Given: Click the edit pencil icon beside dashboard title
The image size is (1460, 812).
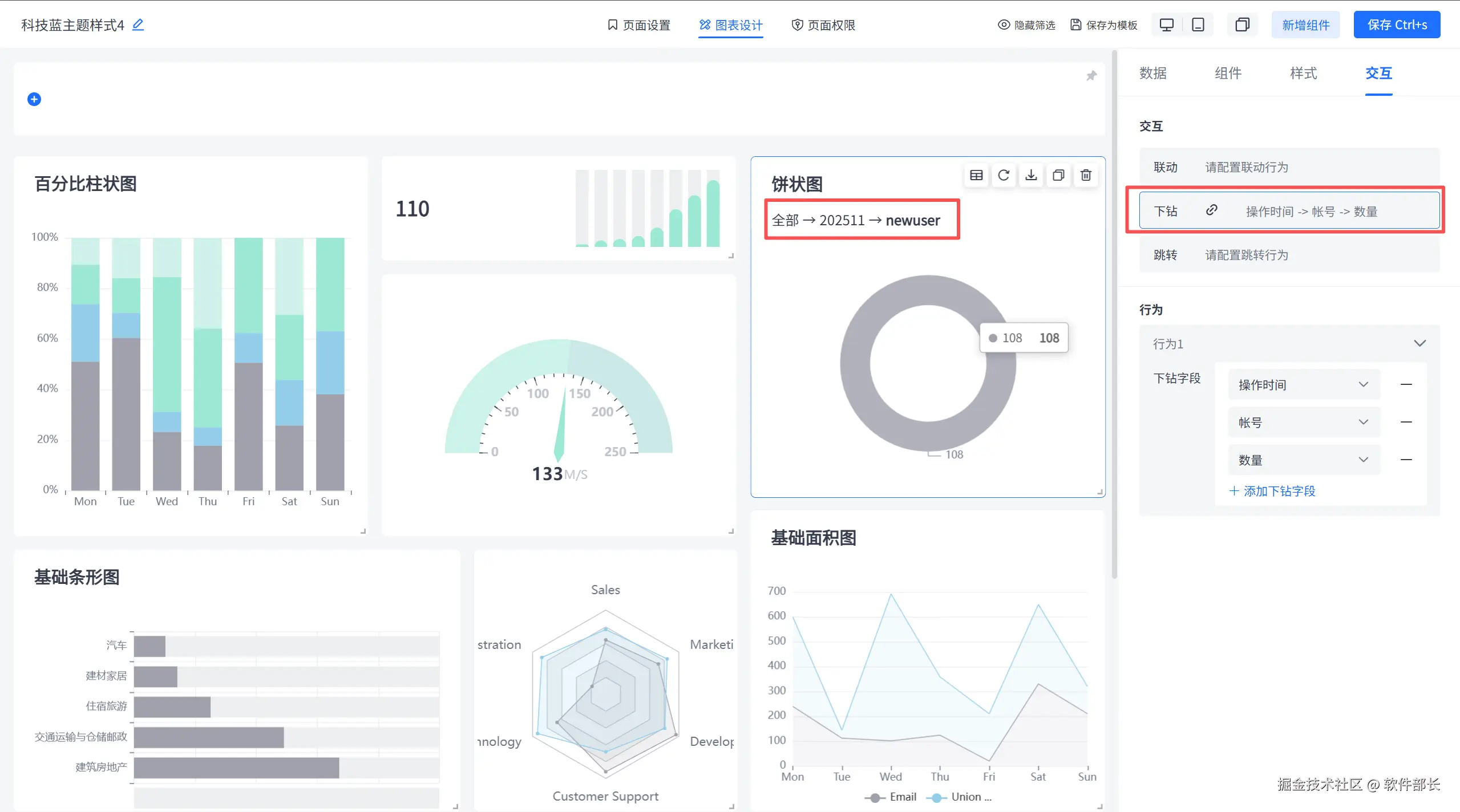Looking at the screenshot, I should coord(138,25).
